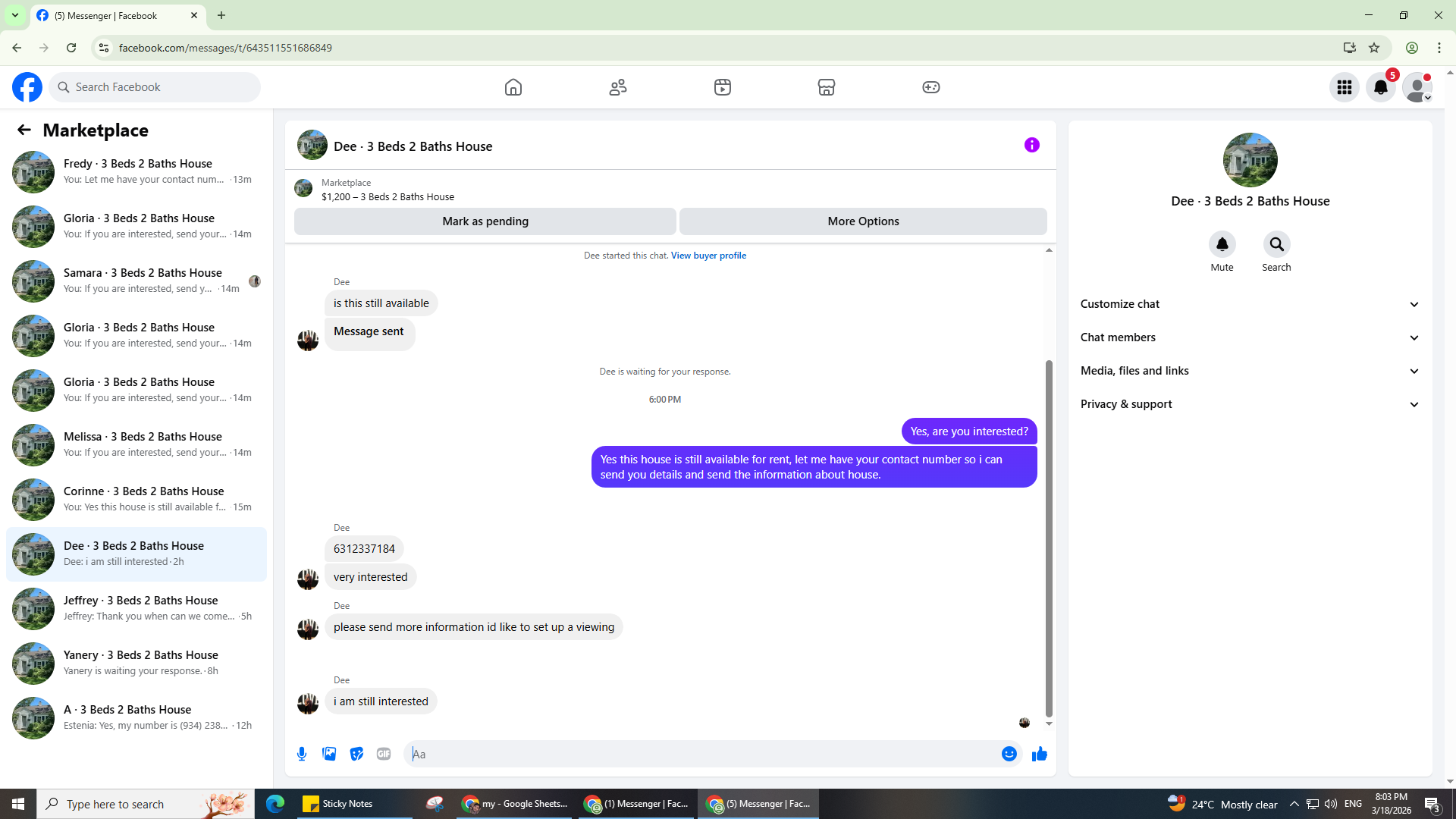
Task: Expand Media, files and links
Action: 1250,371
